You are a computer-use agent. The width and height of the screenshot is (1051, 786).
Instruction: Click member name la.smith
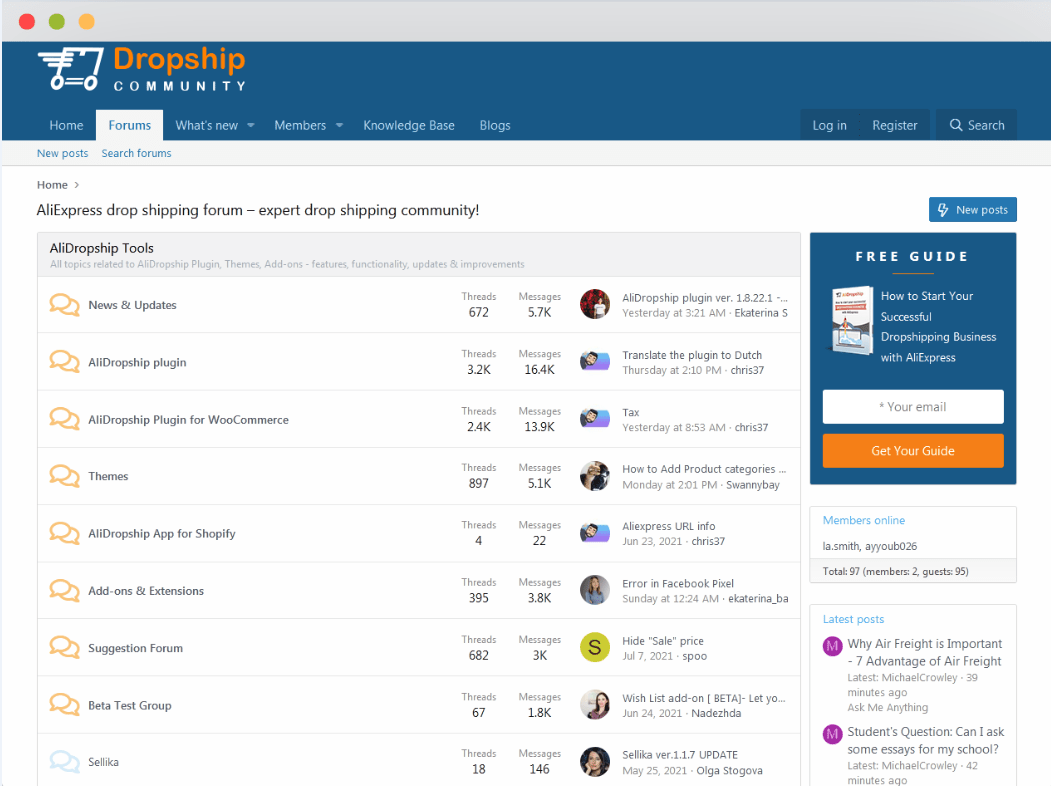[x=841, y=546]
